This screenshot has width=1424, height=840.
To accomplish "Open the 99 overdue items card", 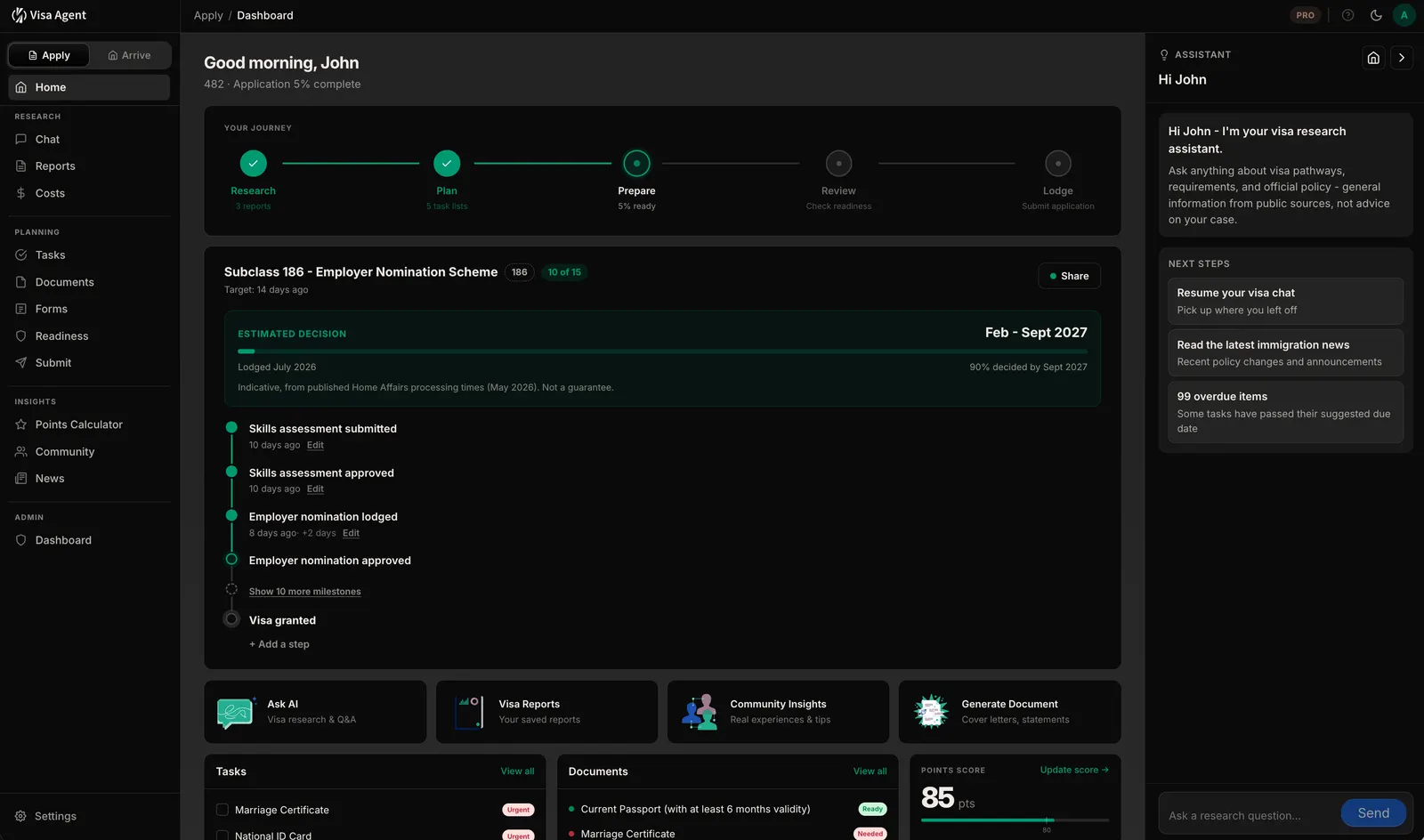I will [x=1285, y=412].
